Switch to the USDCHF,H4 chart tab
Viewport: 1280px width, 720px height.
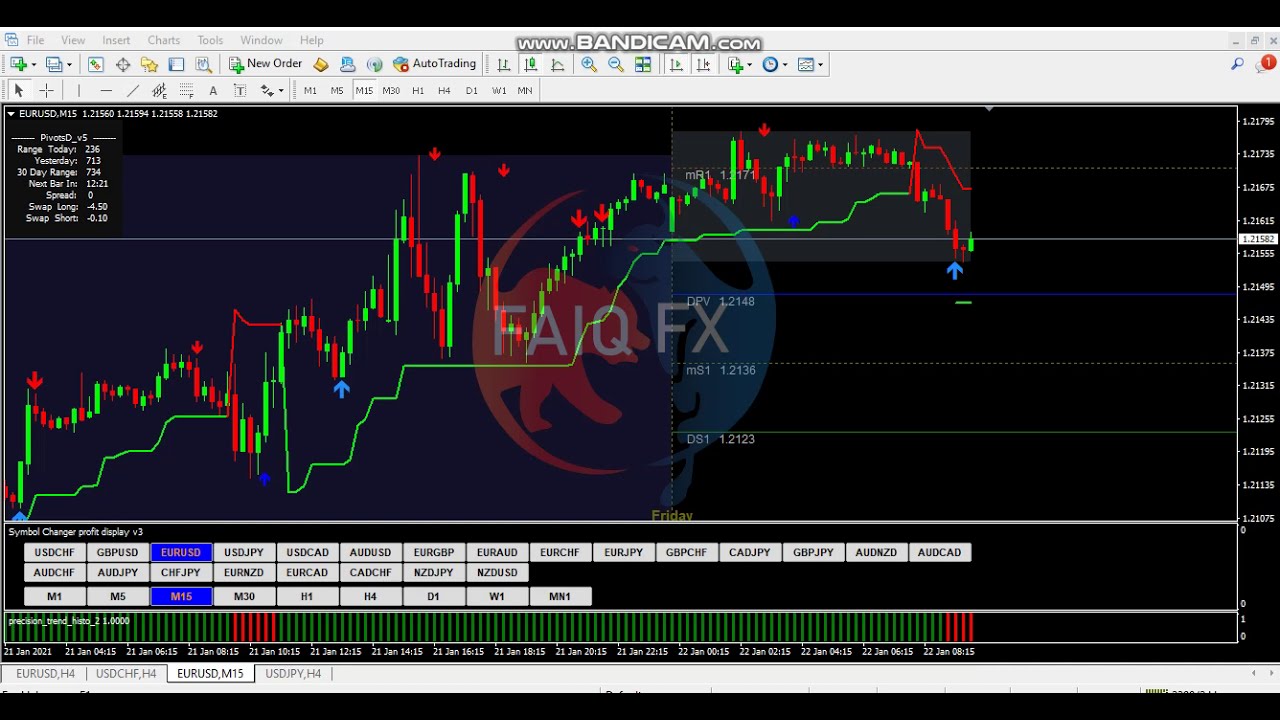tap(126, 674)
